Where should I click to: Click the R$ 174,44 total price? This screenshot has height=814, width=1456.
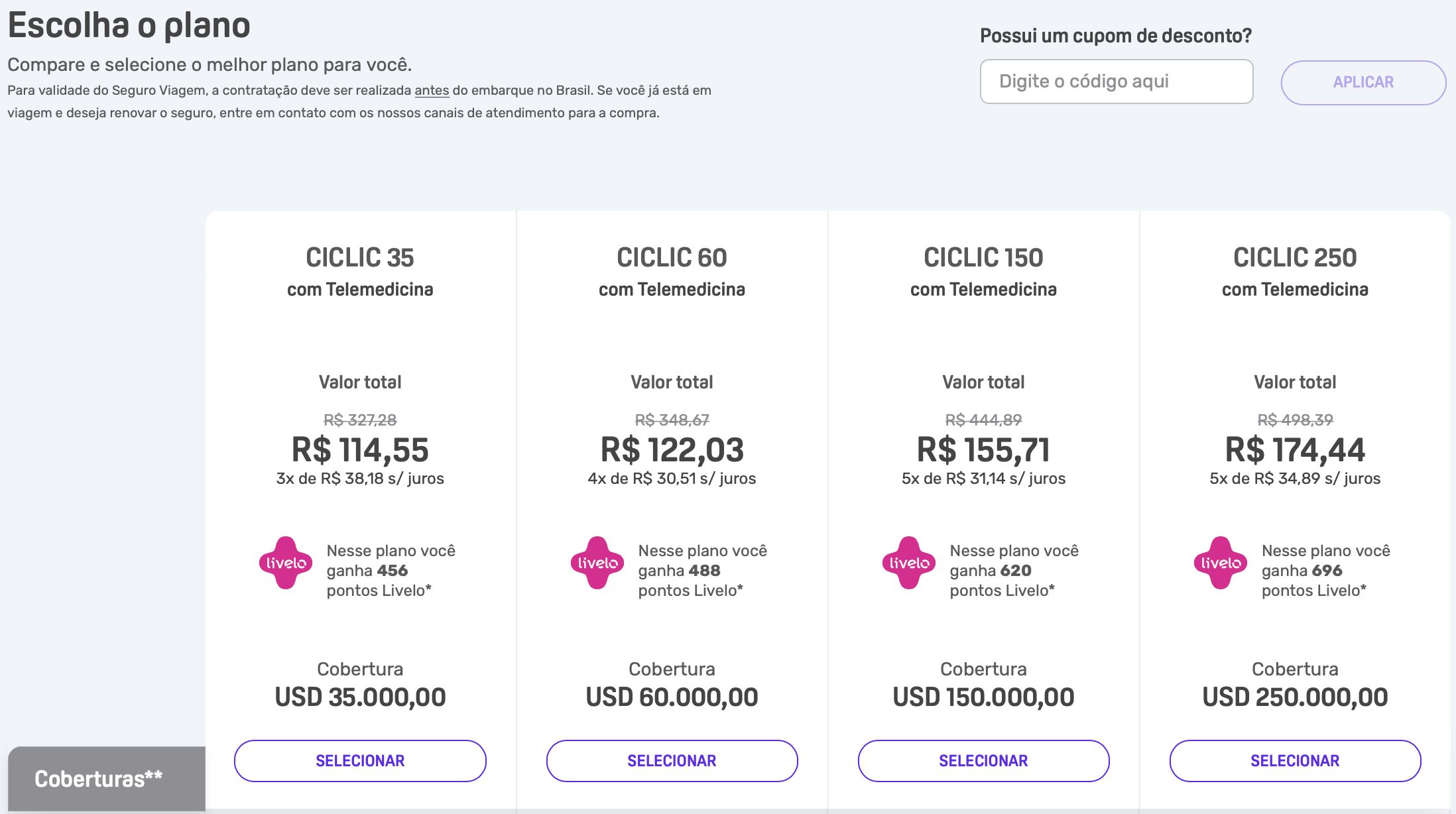pos(1295,450)
